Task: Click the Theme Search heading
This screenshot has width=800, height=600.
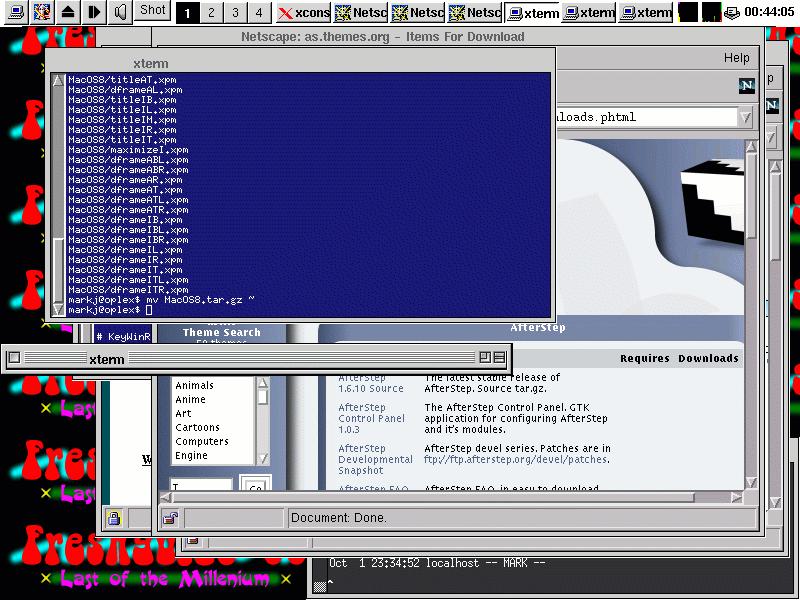Action: click(221, 332)
